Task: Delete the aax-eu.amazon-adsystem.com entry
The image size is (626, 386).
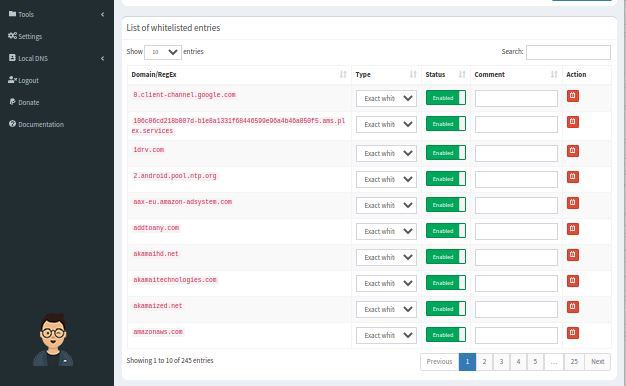Action: [573, 203]
